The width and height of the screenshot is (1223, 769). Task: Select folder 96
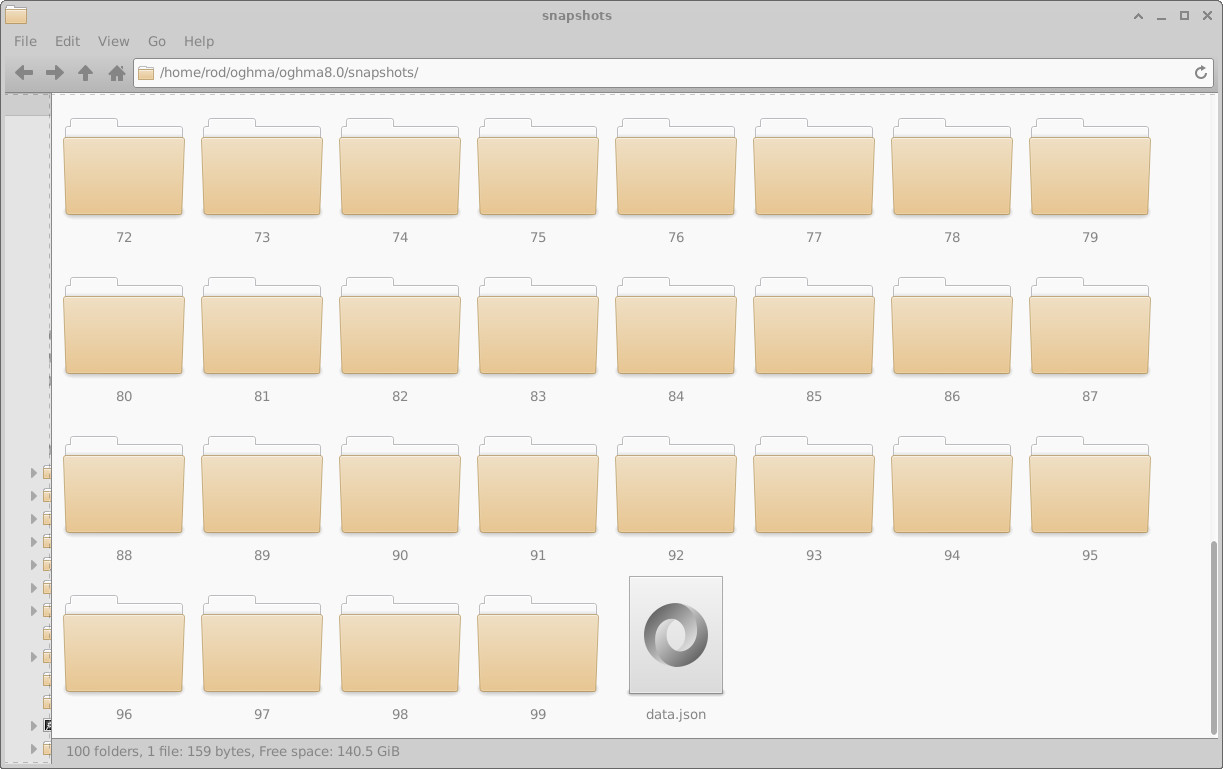[124, 657]
